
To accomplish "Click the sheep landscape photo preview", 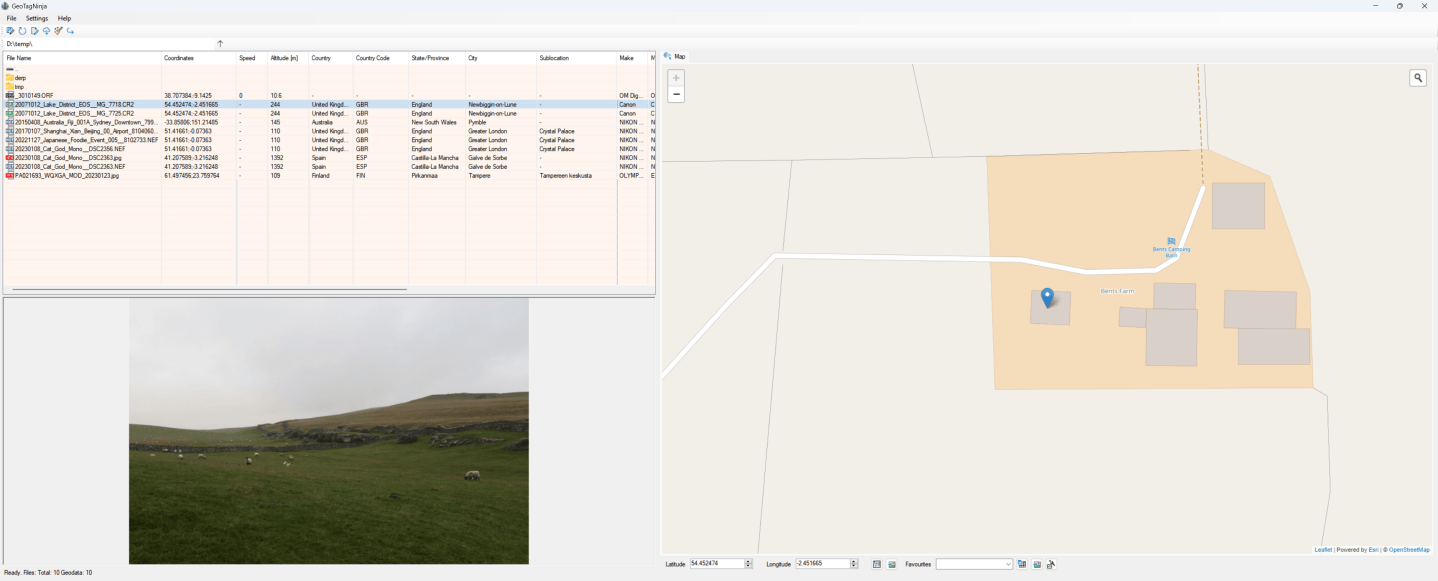I will point(329,431).
